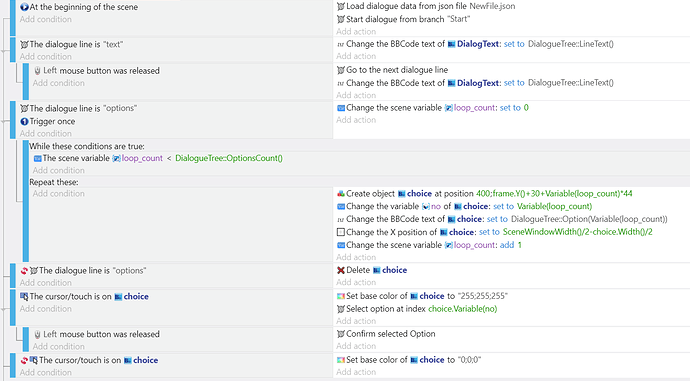The image size is (690, 381).
Task: Click the variable icon in the While loop_count condition
Action: click(x=38, y=158)
